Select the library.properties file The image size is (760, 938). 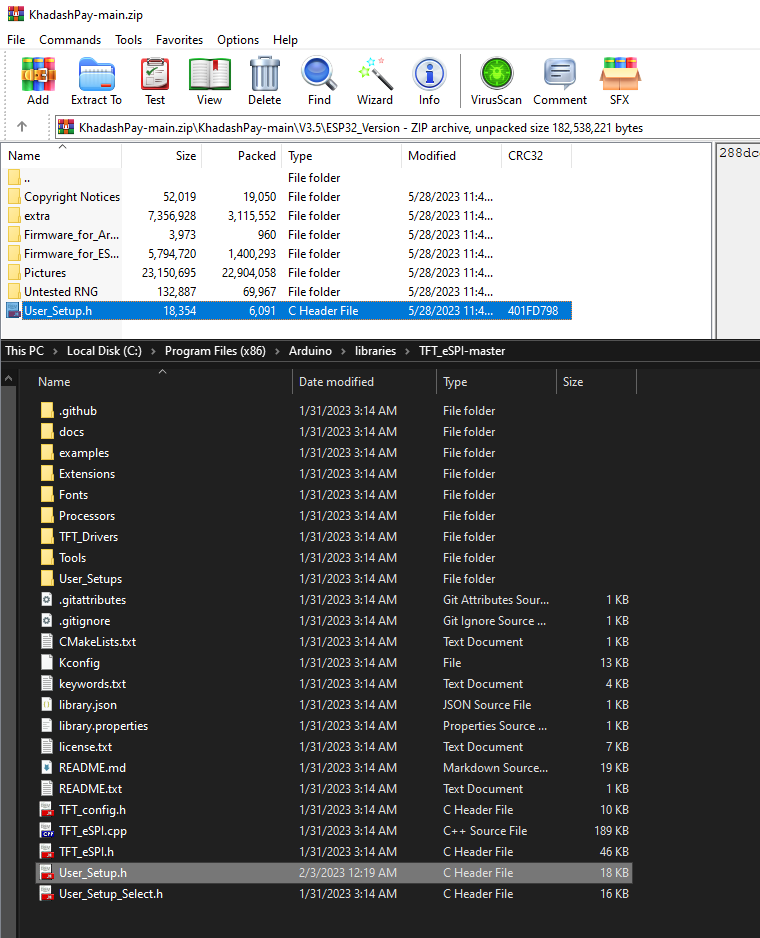pyautogui.click(x=334, y=726)
